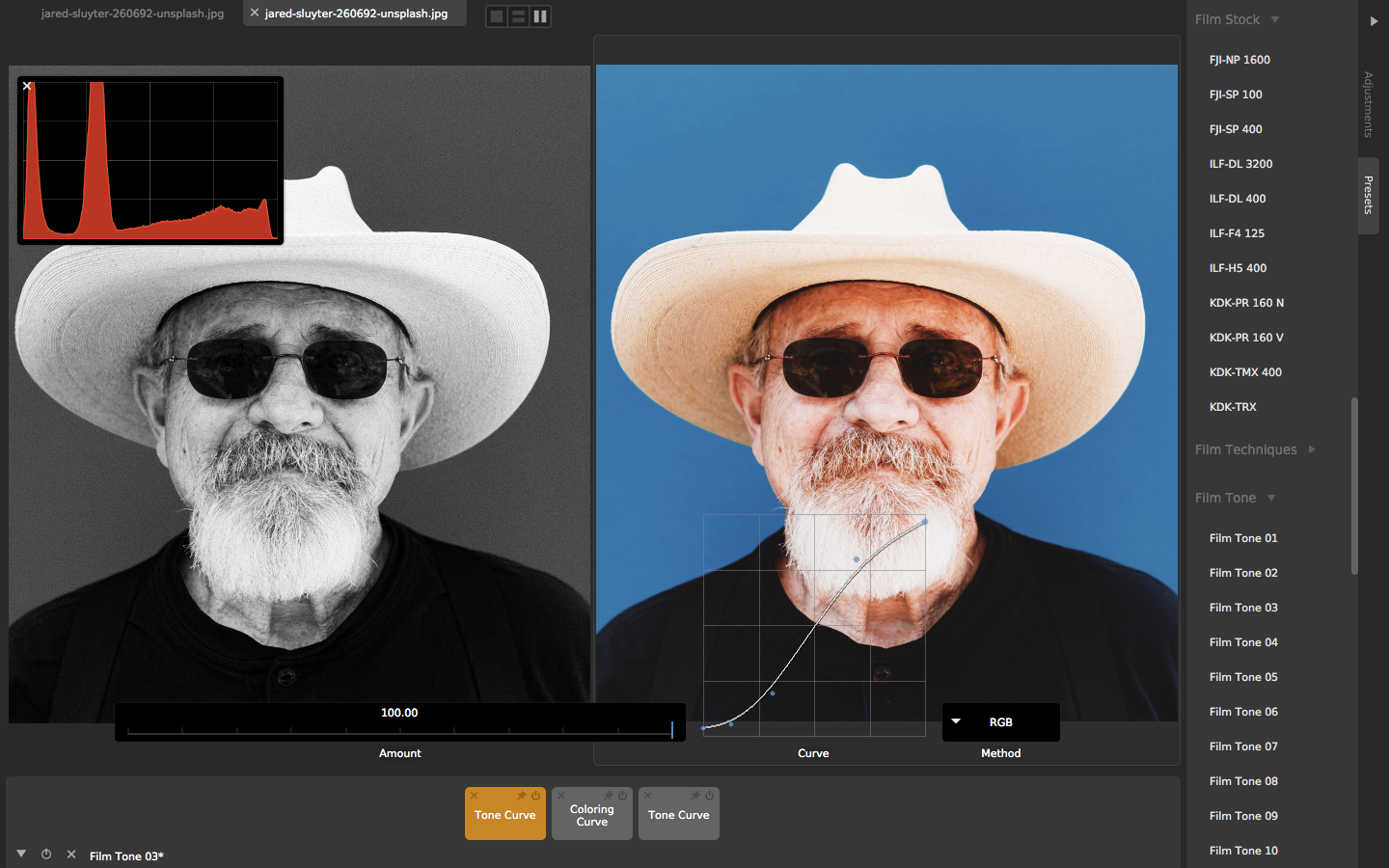Collapse the Film Stock preset group
Viewport: 1389px width, 868px height.
[x=1274, y=19]
